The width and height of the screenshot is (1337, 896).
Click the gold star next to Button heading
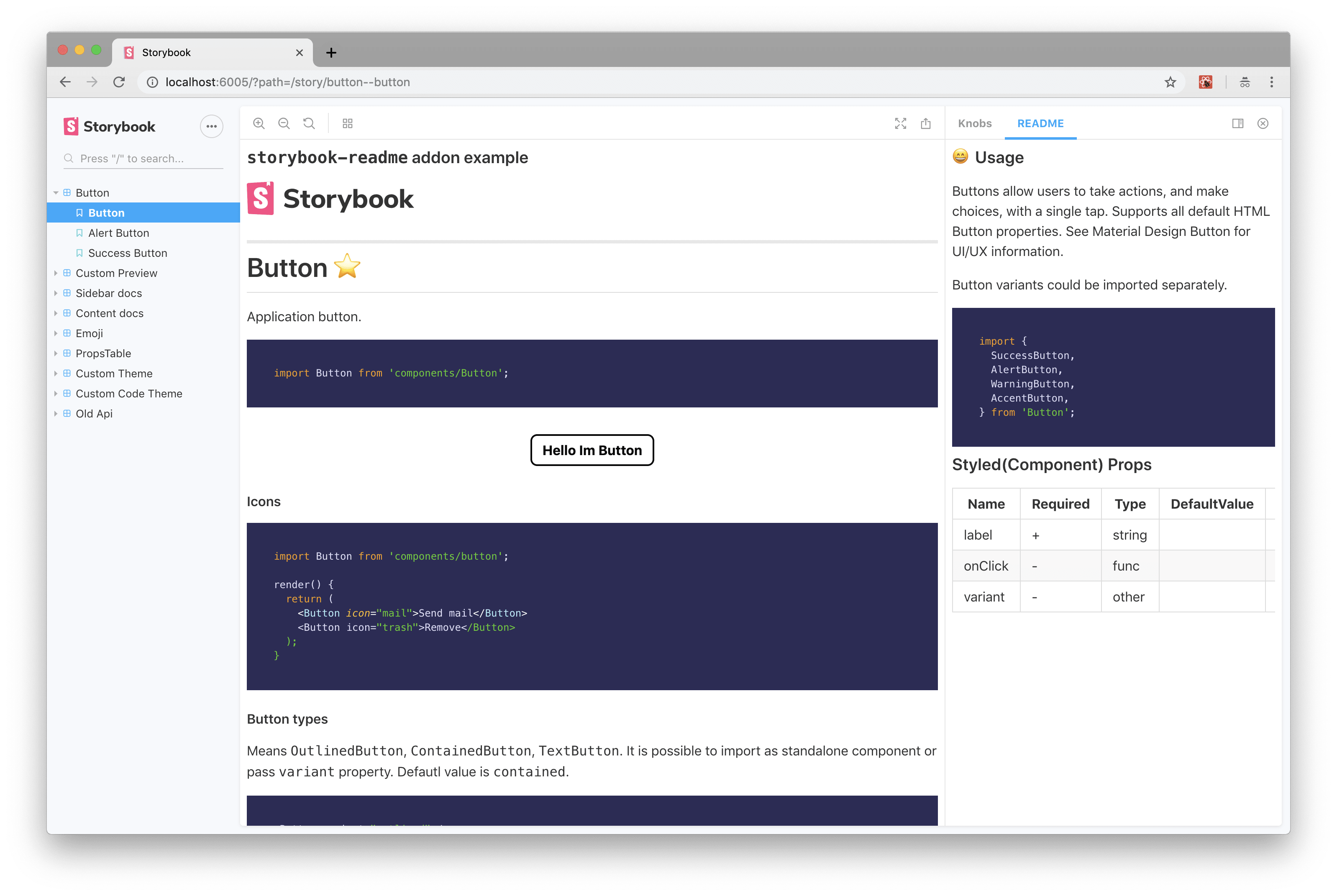coord(347,266)
